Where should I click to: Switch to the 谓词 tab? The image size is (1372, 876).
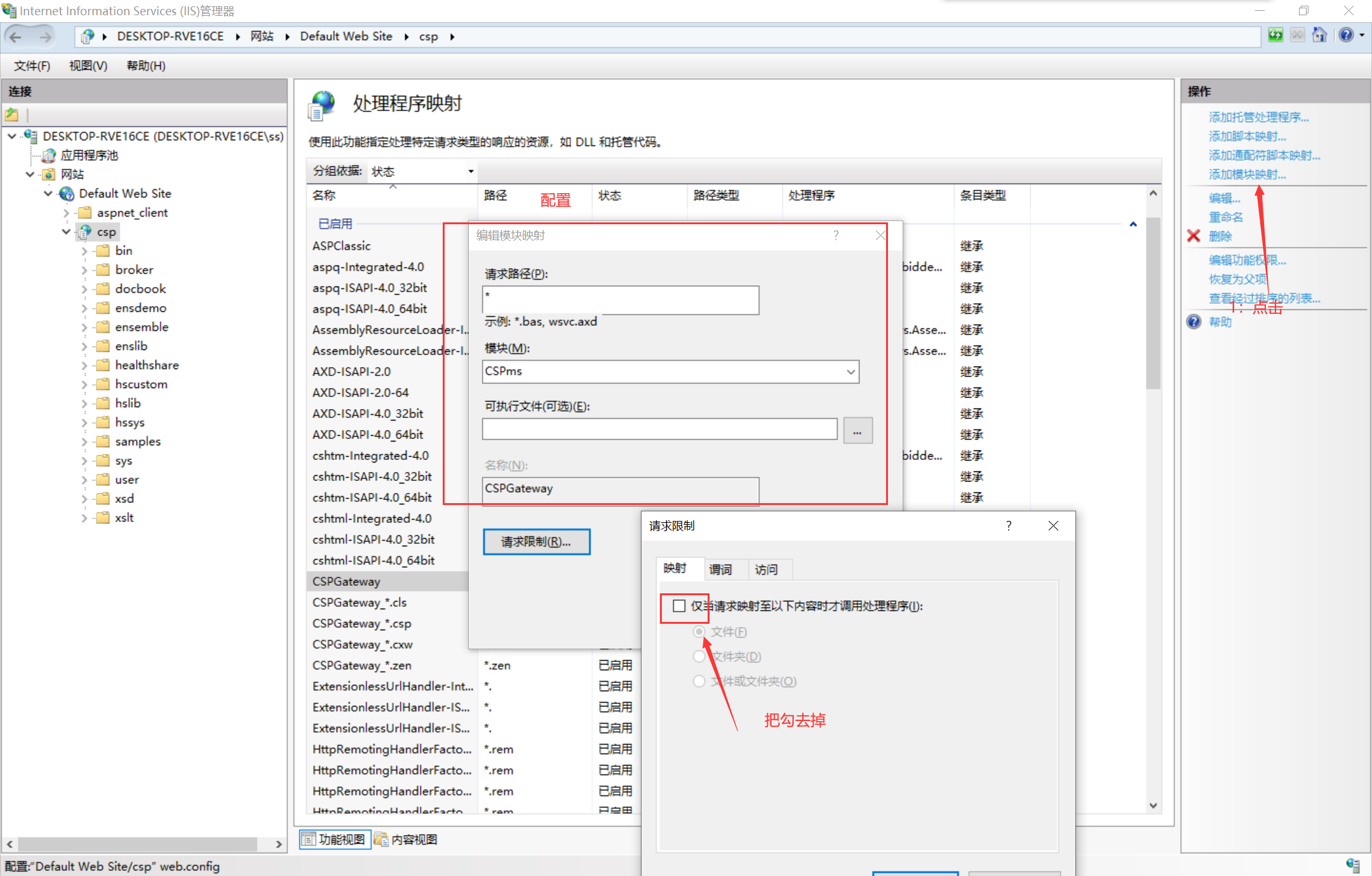(720, 569)
